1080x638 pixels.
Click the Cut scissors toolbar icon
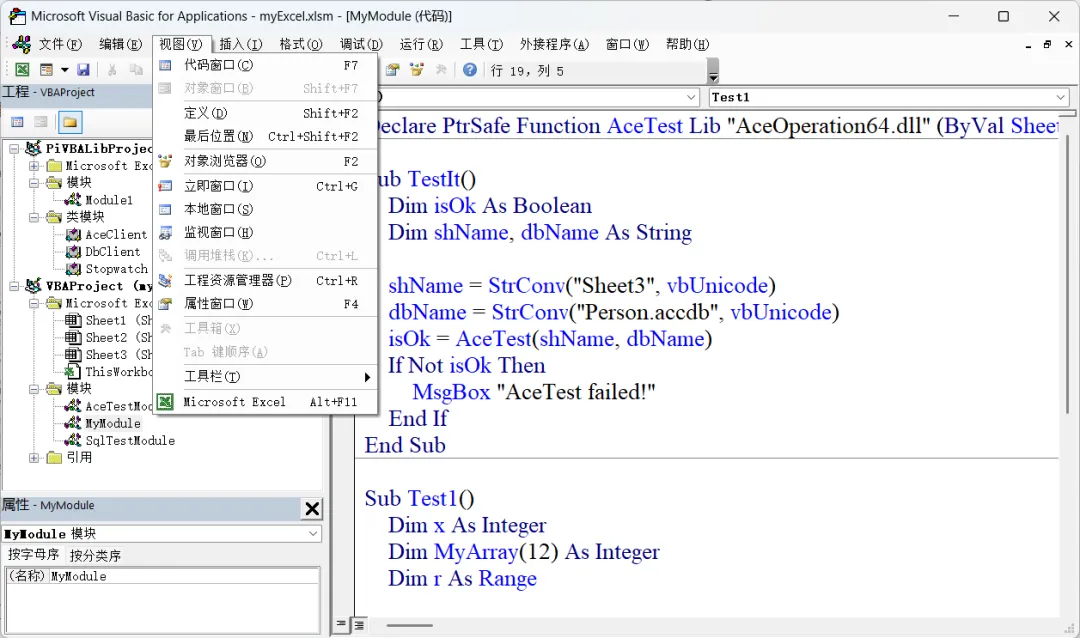click(x=112, y=70)
